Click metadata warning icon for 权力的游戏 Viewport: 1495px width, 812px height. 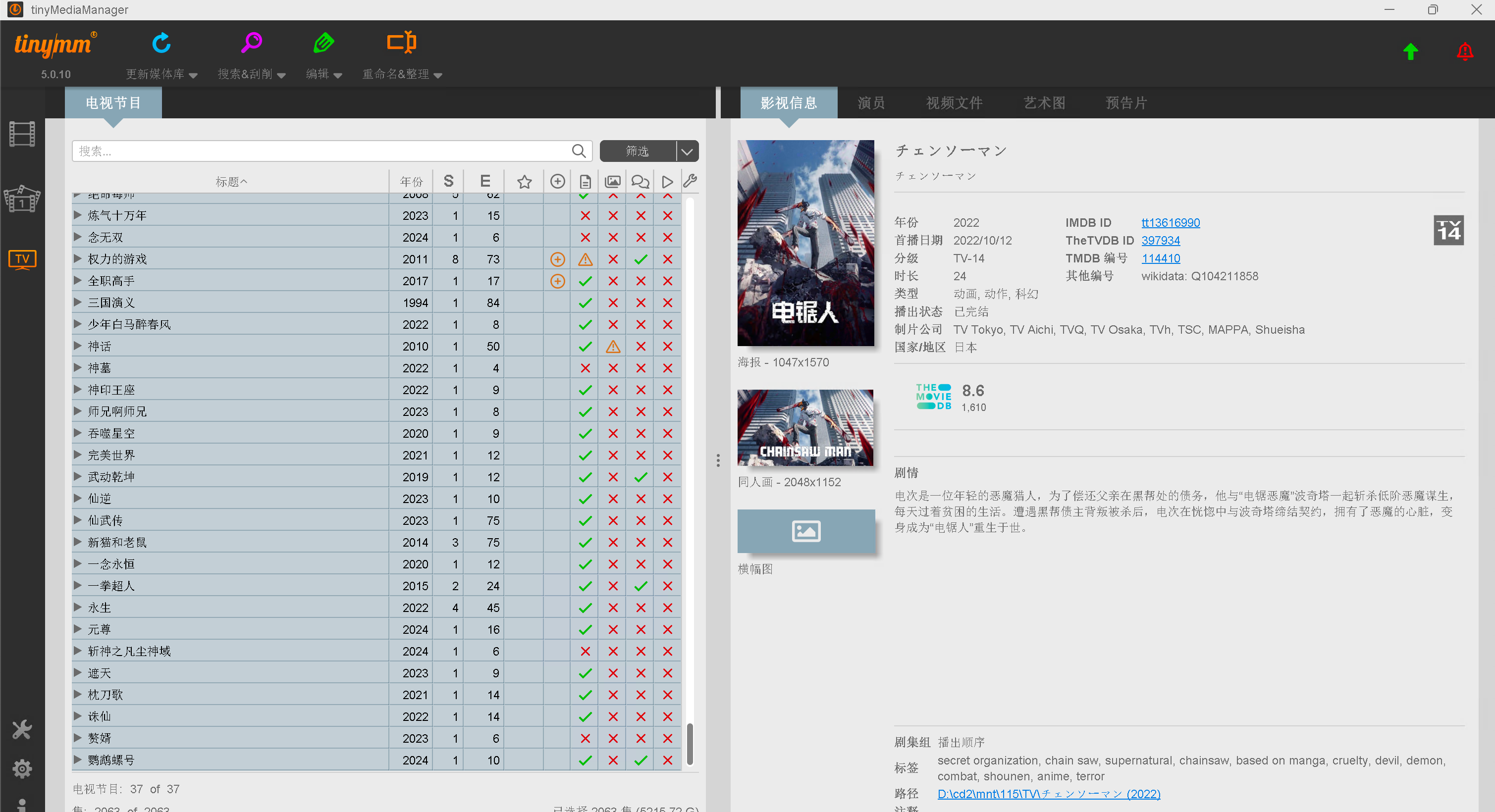(x=585, y=259)
